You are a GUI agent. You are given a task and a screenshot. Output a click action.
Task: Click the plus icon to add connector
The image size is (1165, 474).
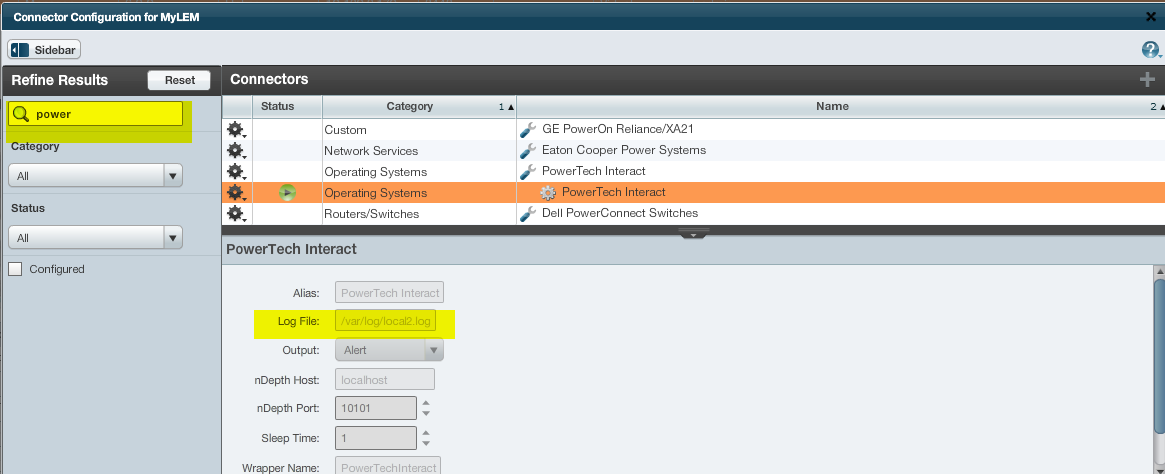pos(1147,79)
